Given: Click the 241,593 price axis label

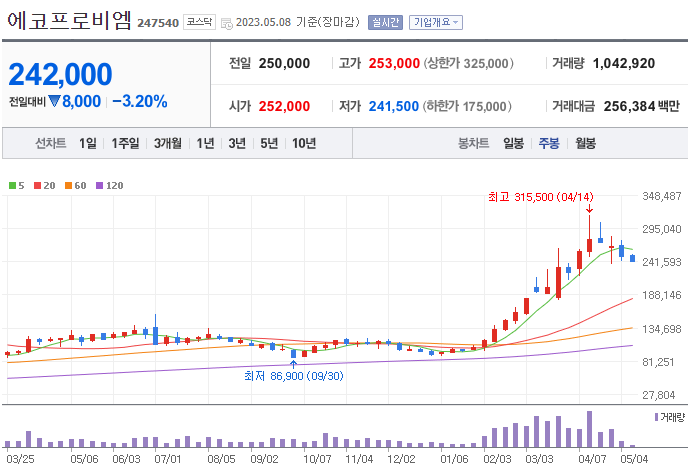Looking at the screenshot, I should pyautogui.click(x=662, y=262).
